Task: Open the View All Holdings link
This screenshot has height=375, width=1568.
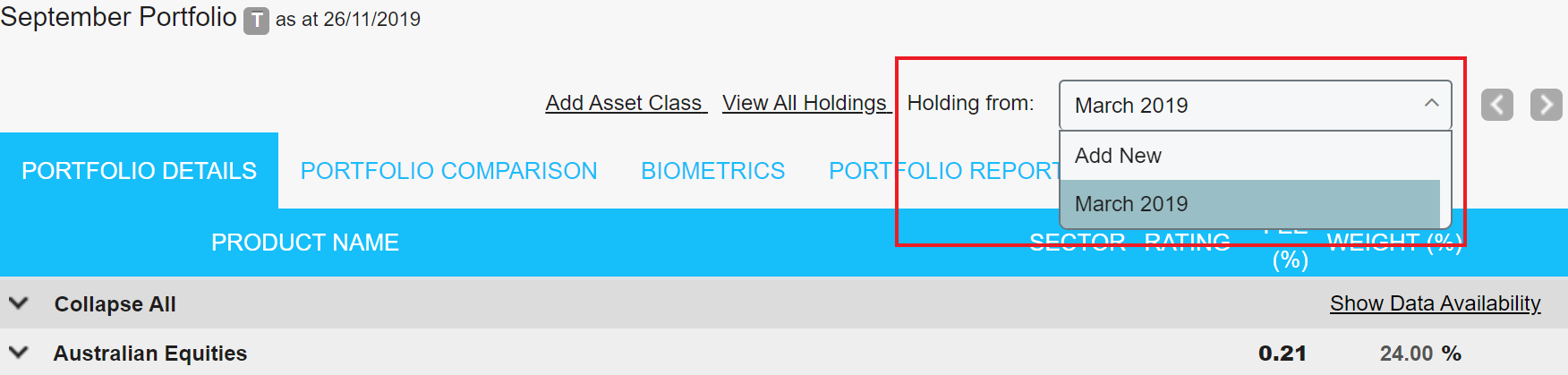Action: coord(805,103)
